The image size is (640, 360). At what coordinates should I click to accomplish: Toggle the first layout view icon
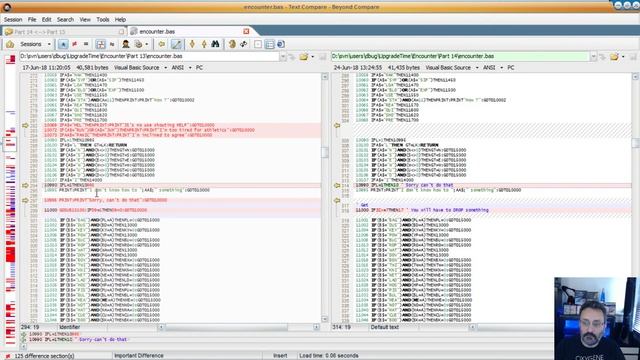(x=258, y=44)
